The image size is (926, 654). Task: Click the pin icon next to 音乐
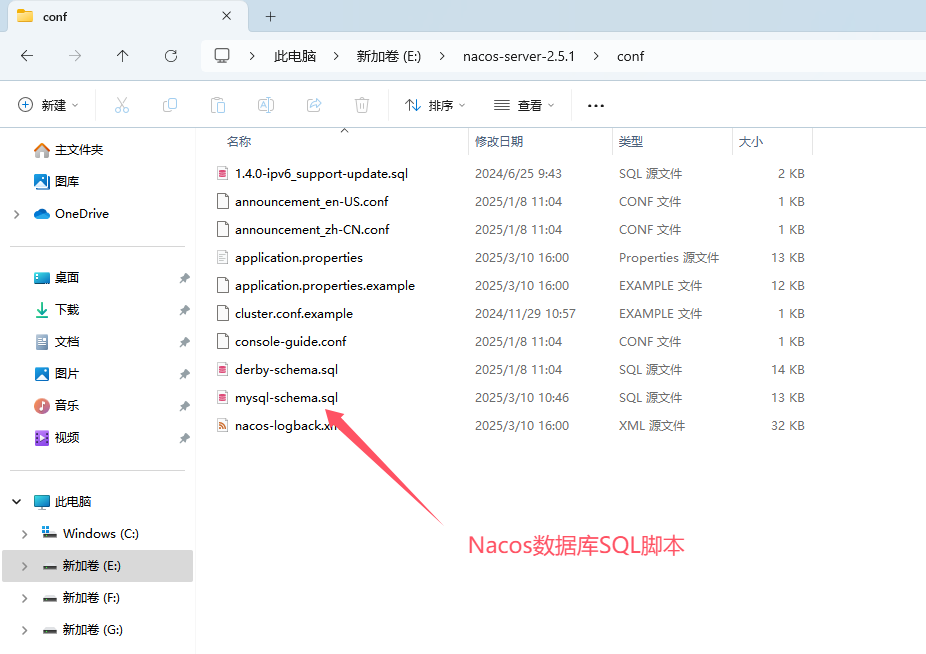pos(185,406)
